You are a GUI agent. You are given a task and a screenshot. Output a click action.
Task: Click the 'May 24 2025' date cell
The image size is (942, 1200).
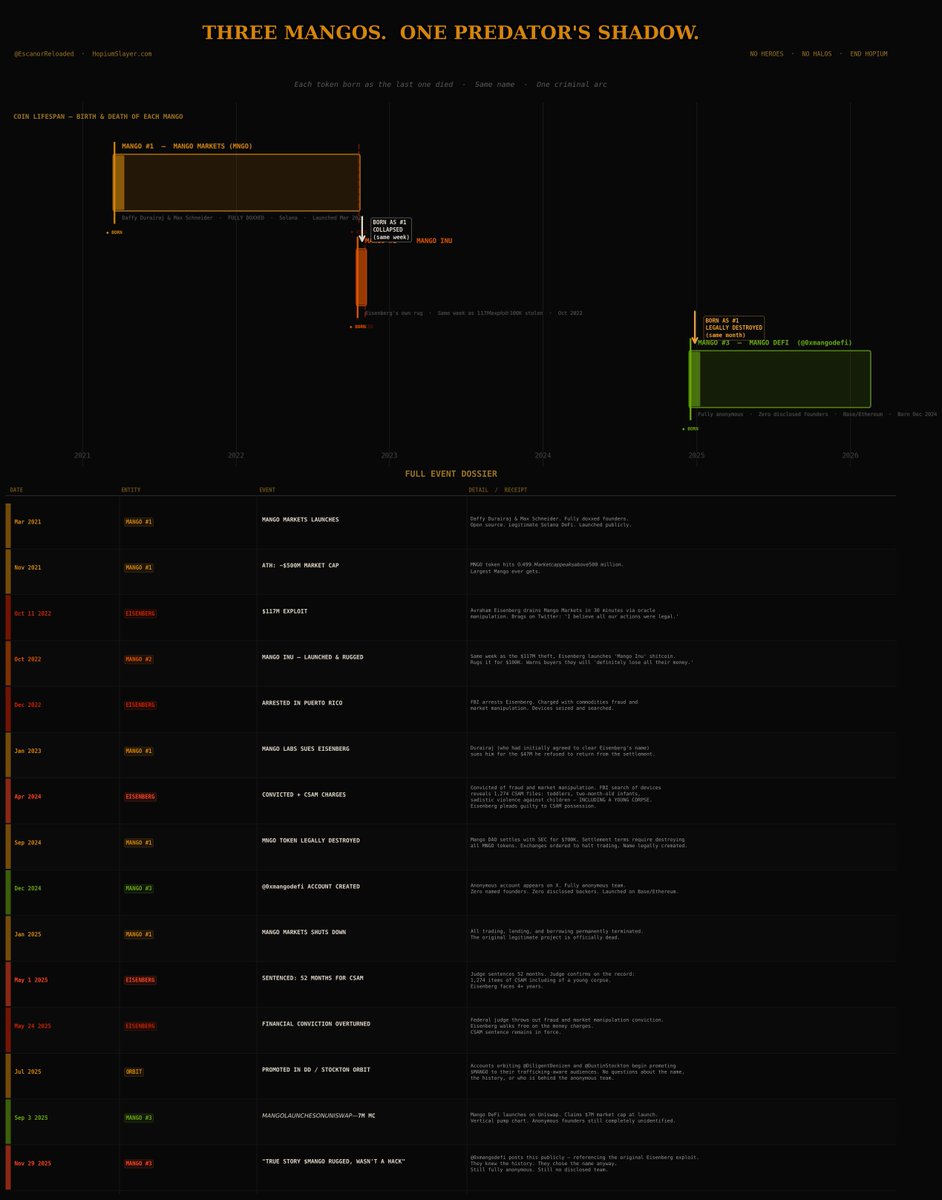coord(32,1027)
